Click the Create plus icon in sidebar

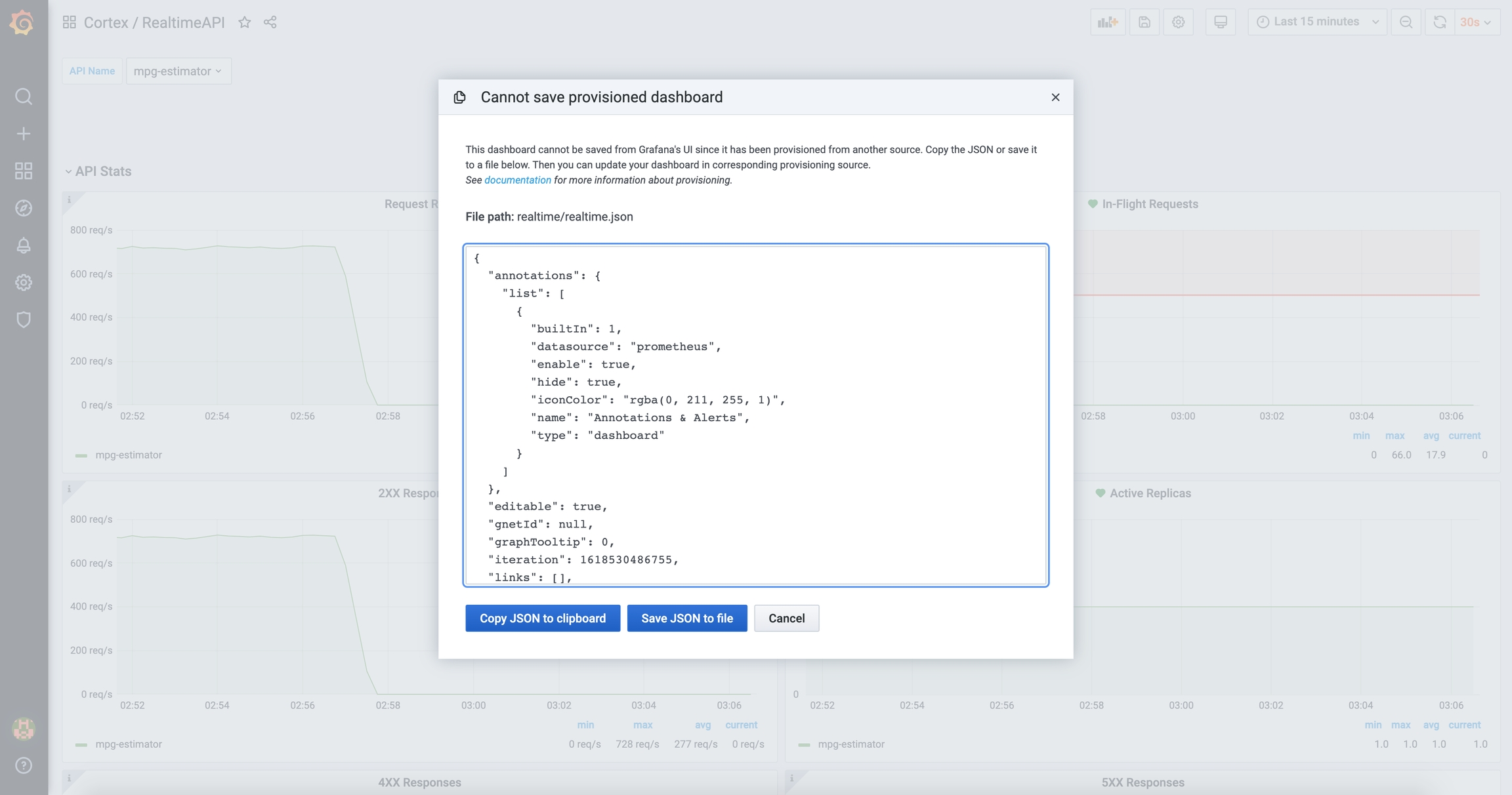tap(24, 134)
